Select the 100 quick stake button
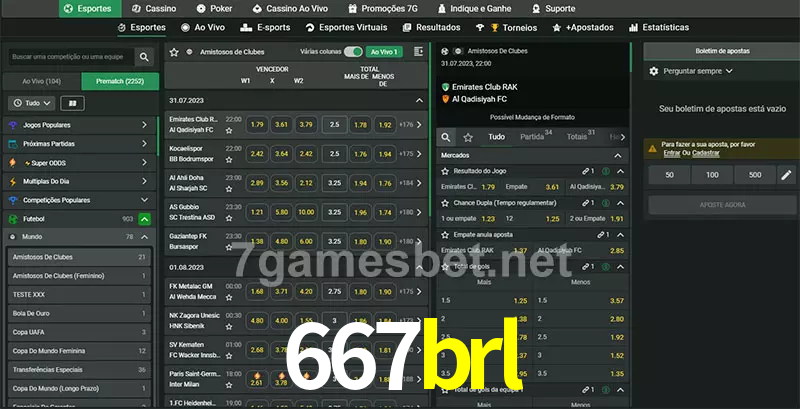This screenshot has height=409, width=800. (712, 175)
